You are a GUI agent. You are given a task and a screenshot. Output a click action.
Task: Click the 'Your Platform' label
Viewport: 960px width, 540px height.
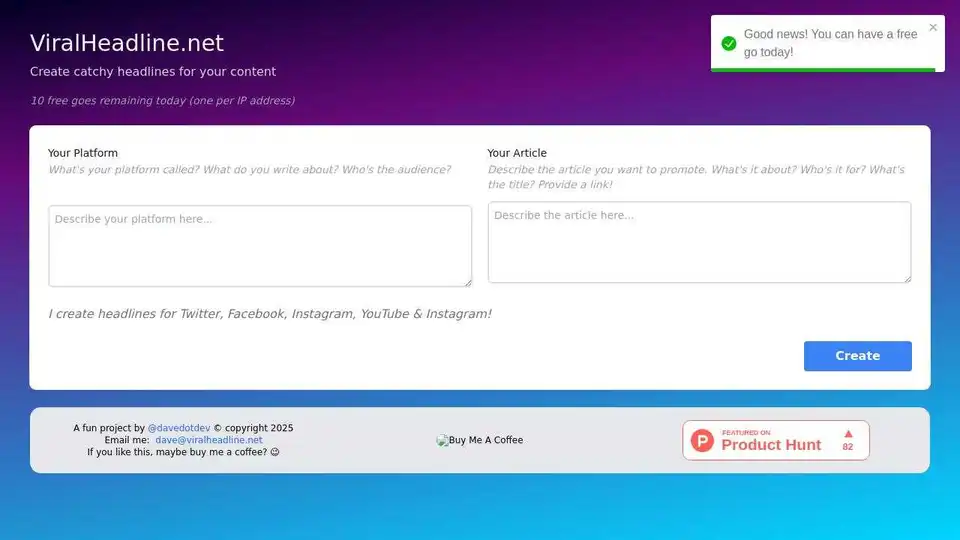click(x=83, y=153)
